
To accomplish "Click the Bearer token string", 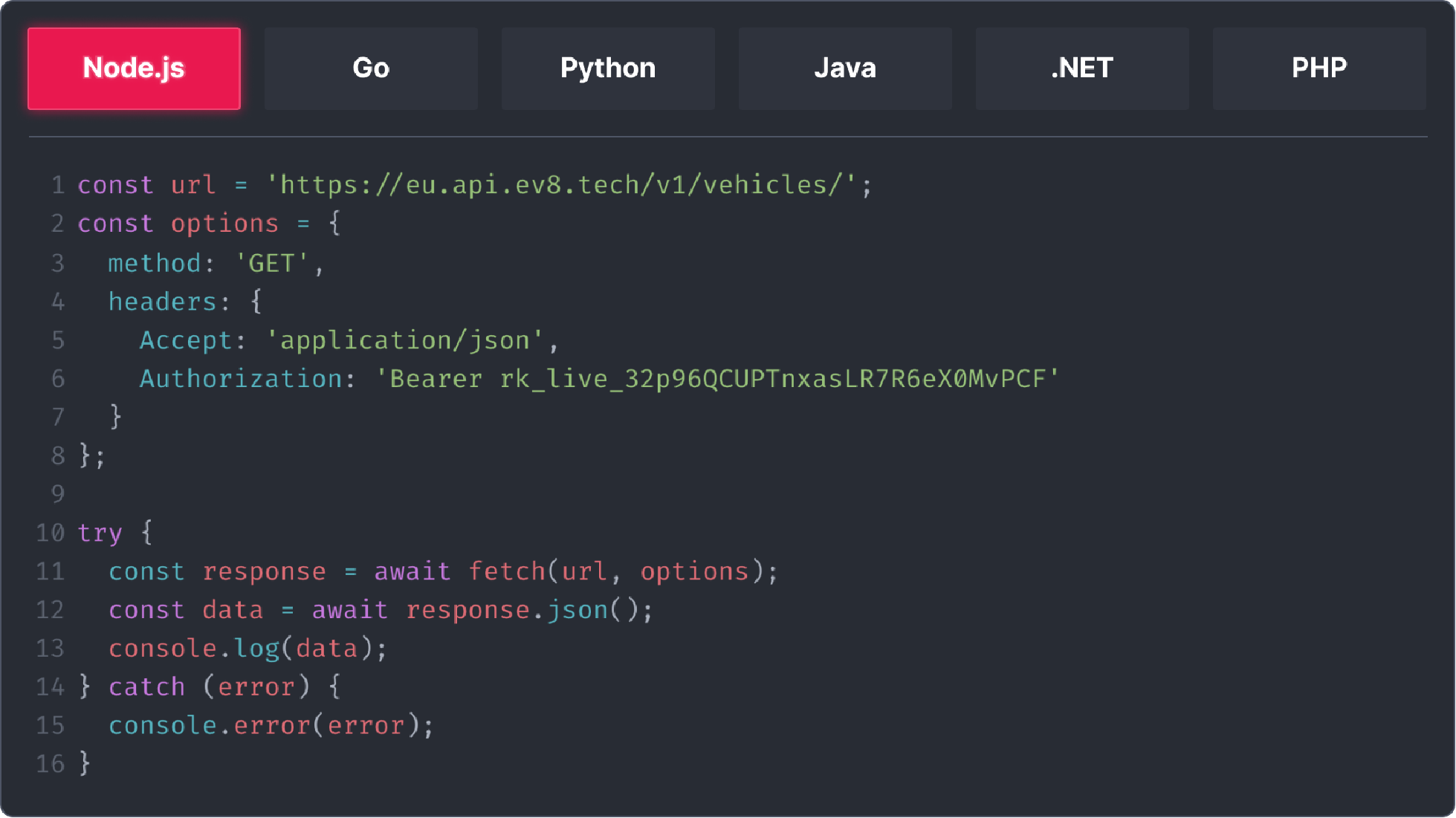I will click(x=717, y=379).
